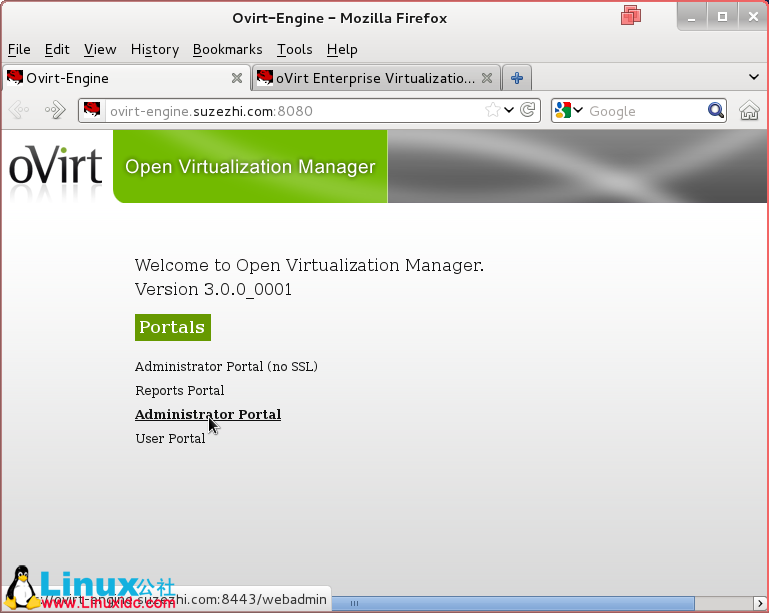769x613 pixels.
Task: Click the site favicon in the address bar
Action: pos(92,109)
